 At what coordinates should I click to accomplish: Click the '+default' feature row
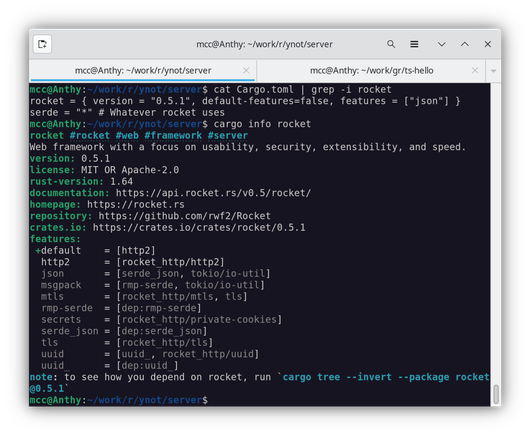(95, 250)
